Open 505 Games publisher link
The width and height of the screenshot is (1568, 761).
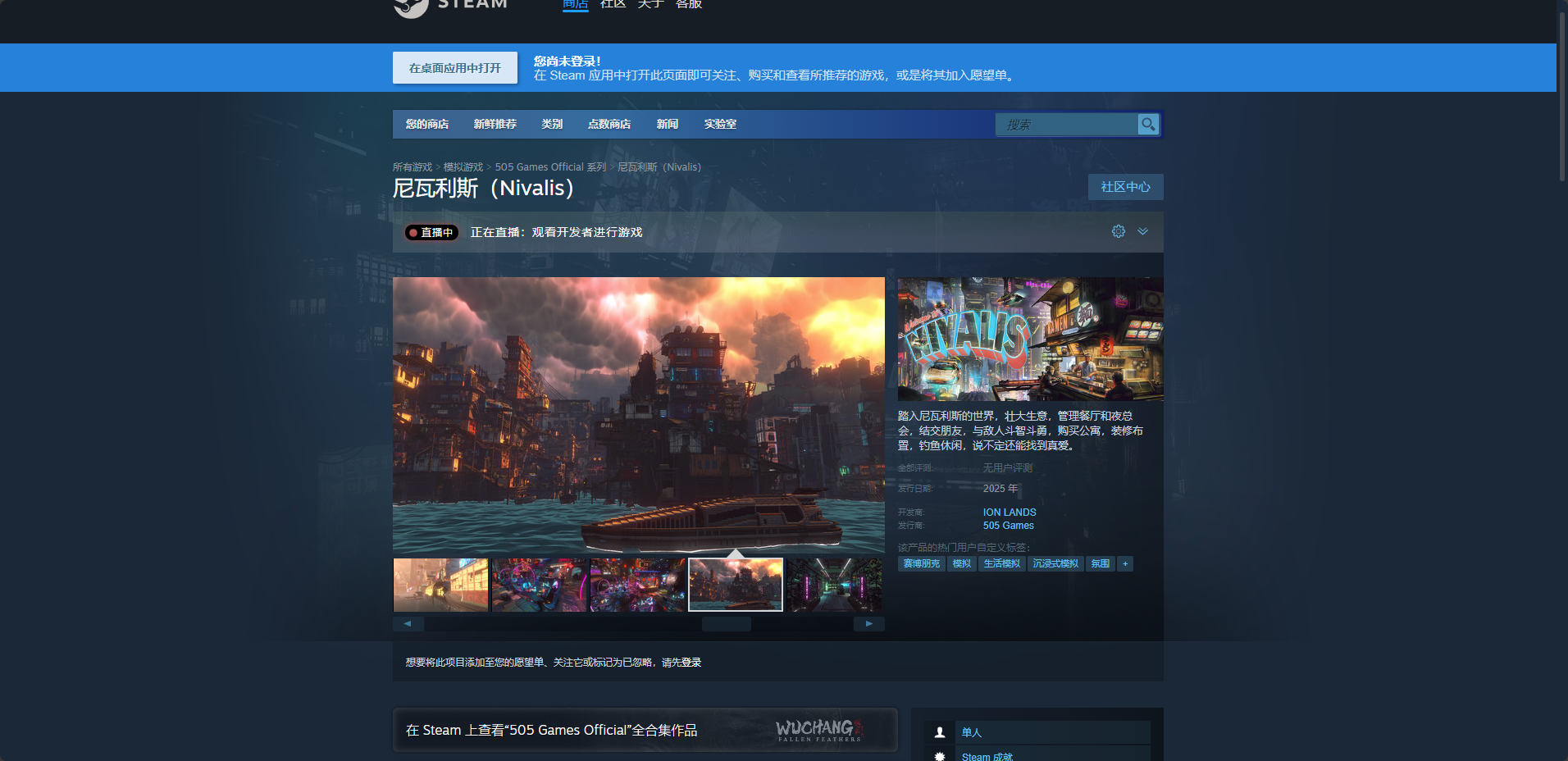coord(1009,526)
